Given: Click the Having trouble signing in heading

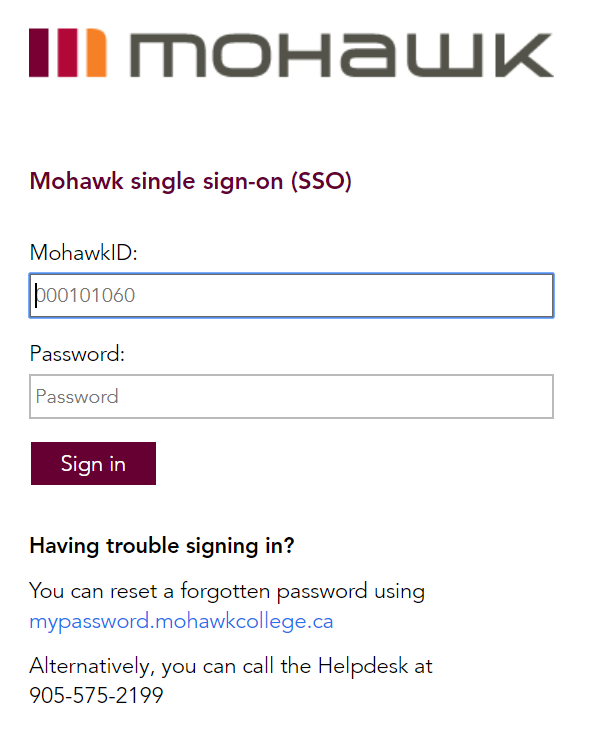Looking at the screenshot, I should tap(162, 546).
